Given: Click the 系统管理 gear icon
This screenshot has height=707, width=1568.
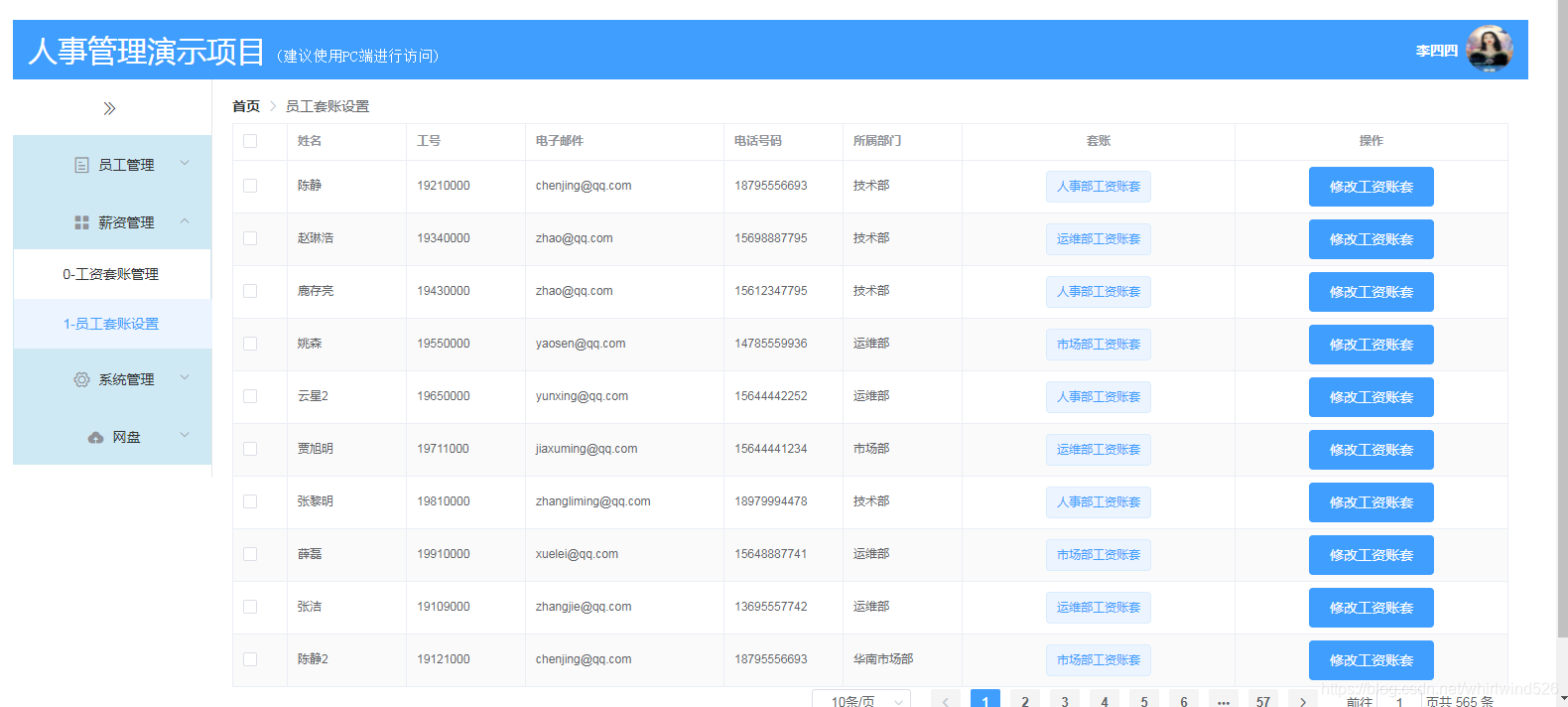Looking at the screenshot, I should (81, 379).
